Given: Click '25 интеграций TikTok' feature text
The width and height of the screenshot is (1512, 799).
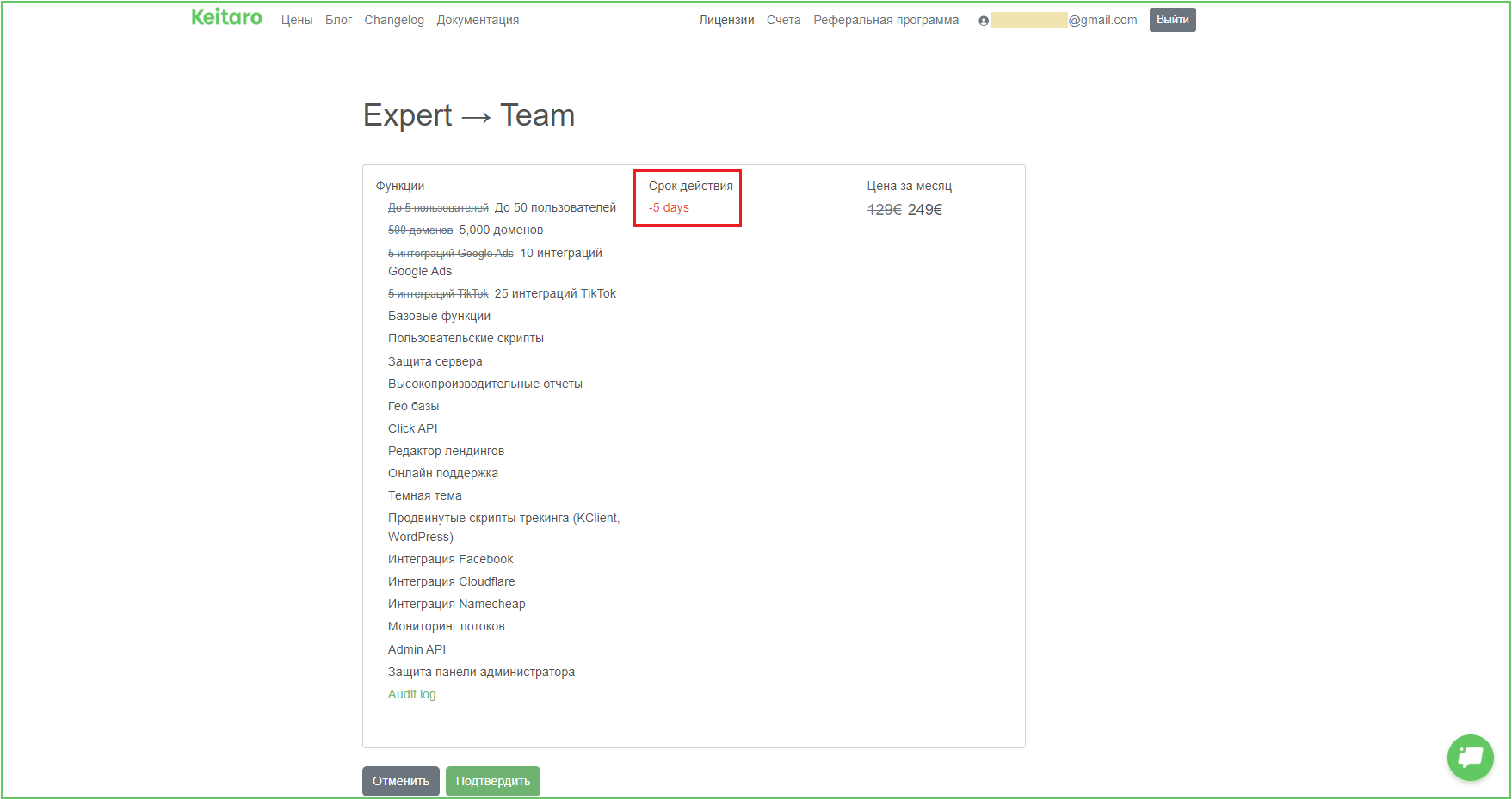Looking at the screenshot, I should pos(556,293).
